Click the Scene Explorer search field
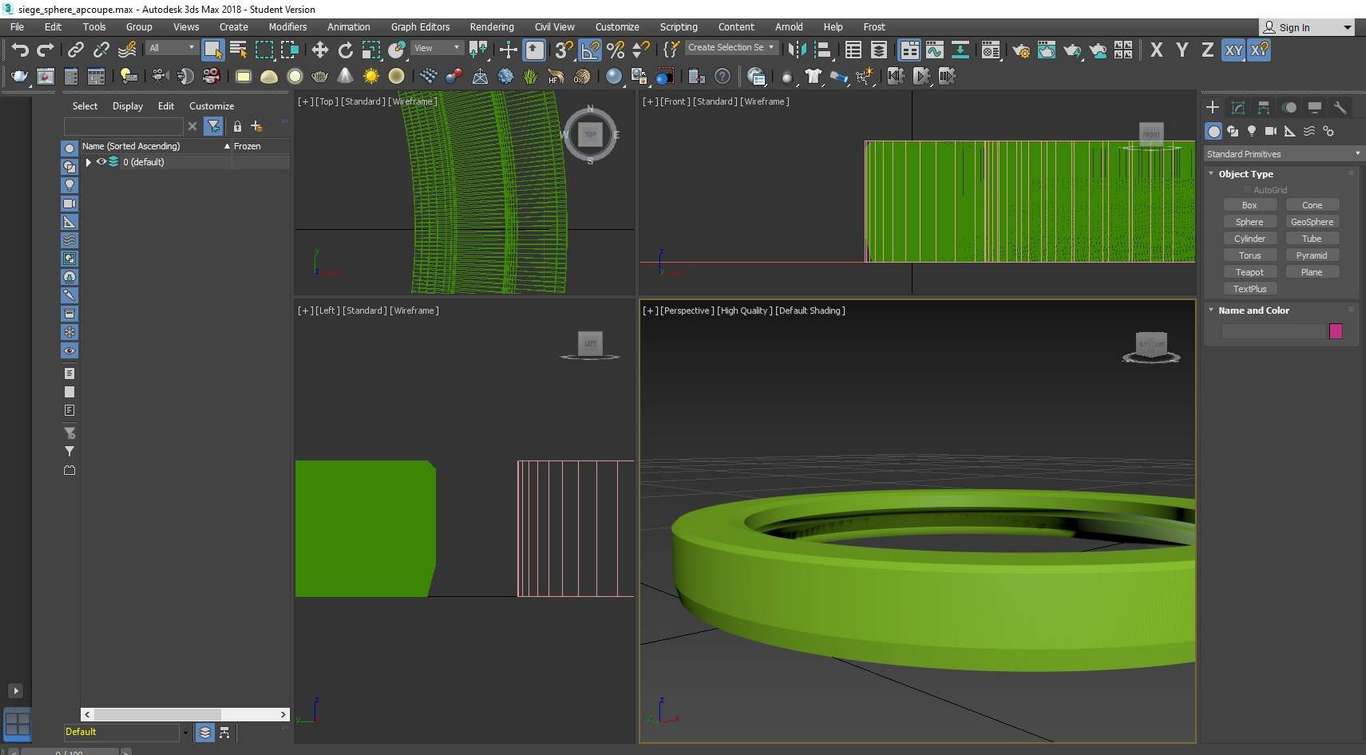Screen dimensions: 1366x755 [x=123, y=126]
